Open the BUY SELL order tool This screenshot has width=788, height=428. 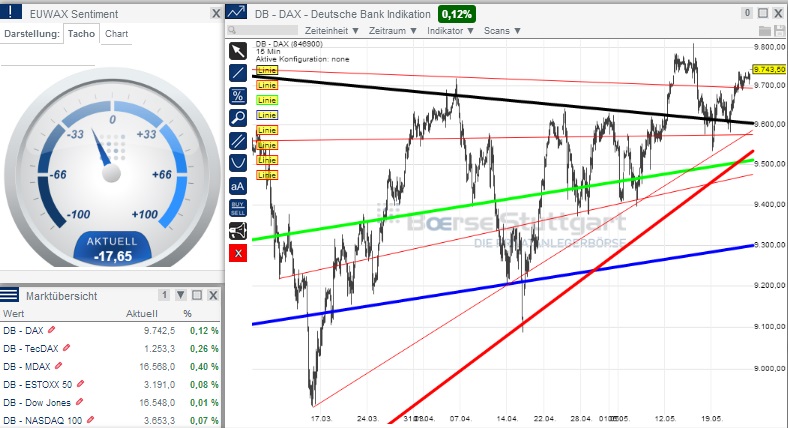pyautogui.click(x=238, y=208)
